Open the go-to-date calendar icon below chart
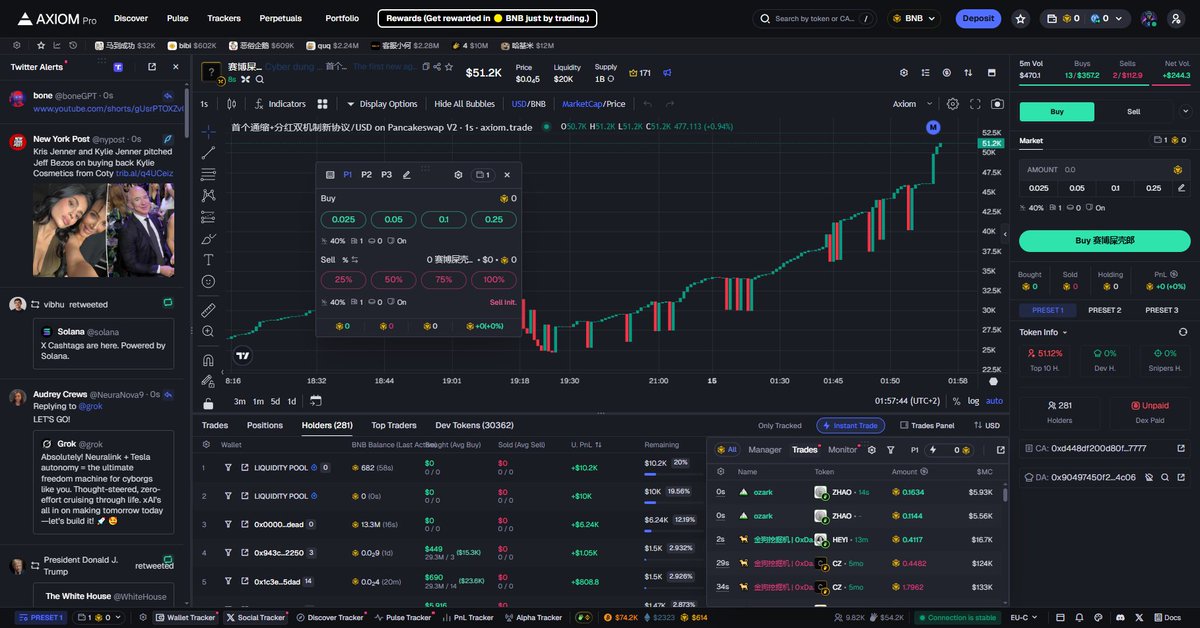The image size is (1200, 628). coord(316,401)
